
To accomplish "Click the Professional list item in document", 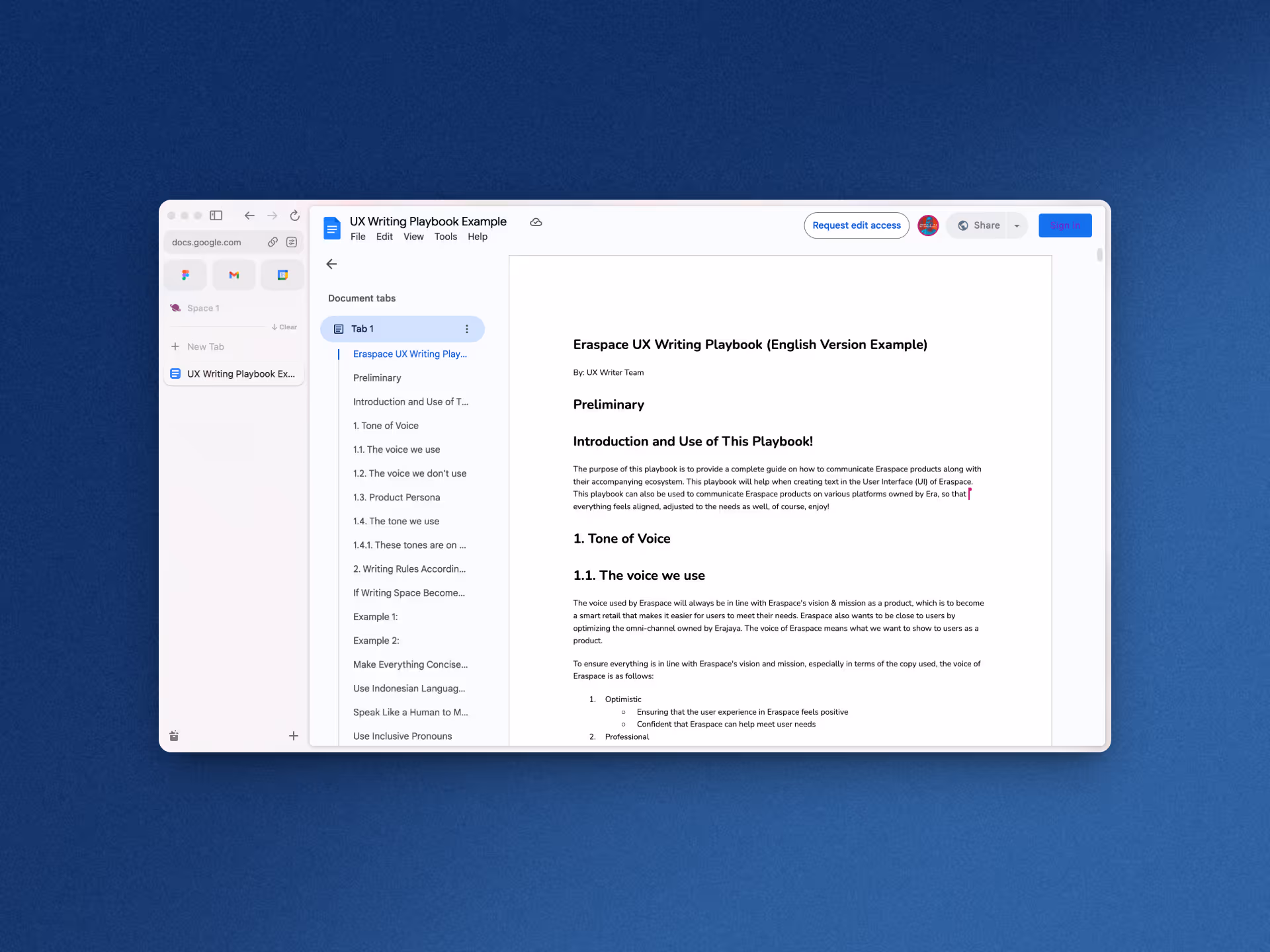I will coord(627,737).
